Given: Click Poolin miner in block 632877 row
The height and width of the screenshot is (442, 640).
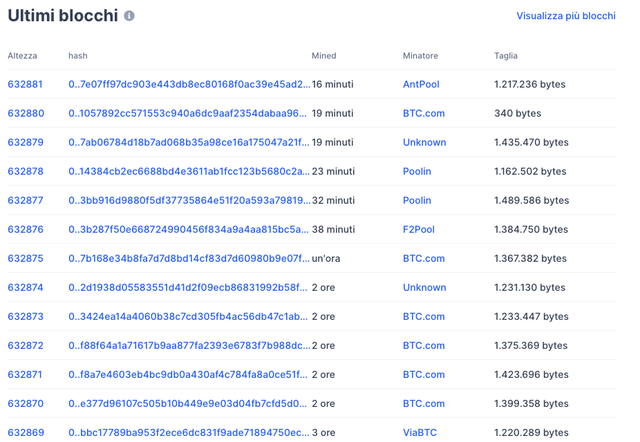Looking at the screenshot, I should click(417, 200).
